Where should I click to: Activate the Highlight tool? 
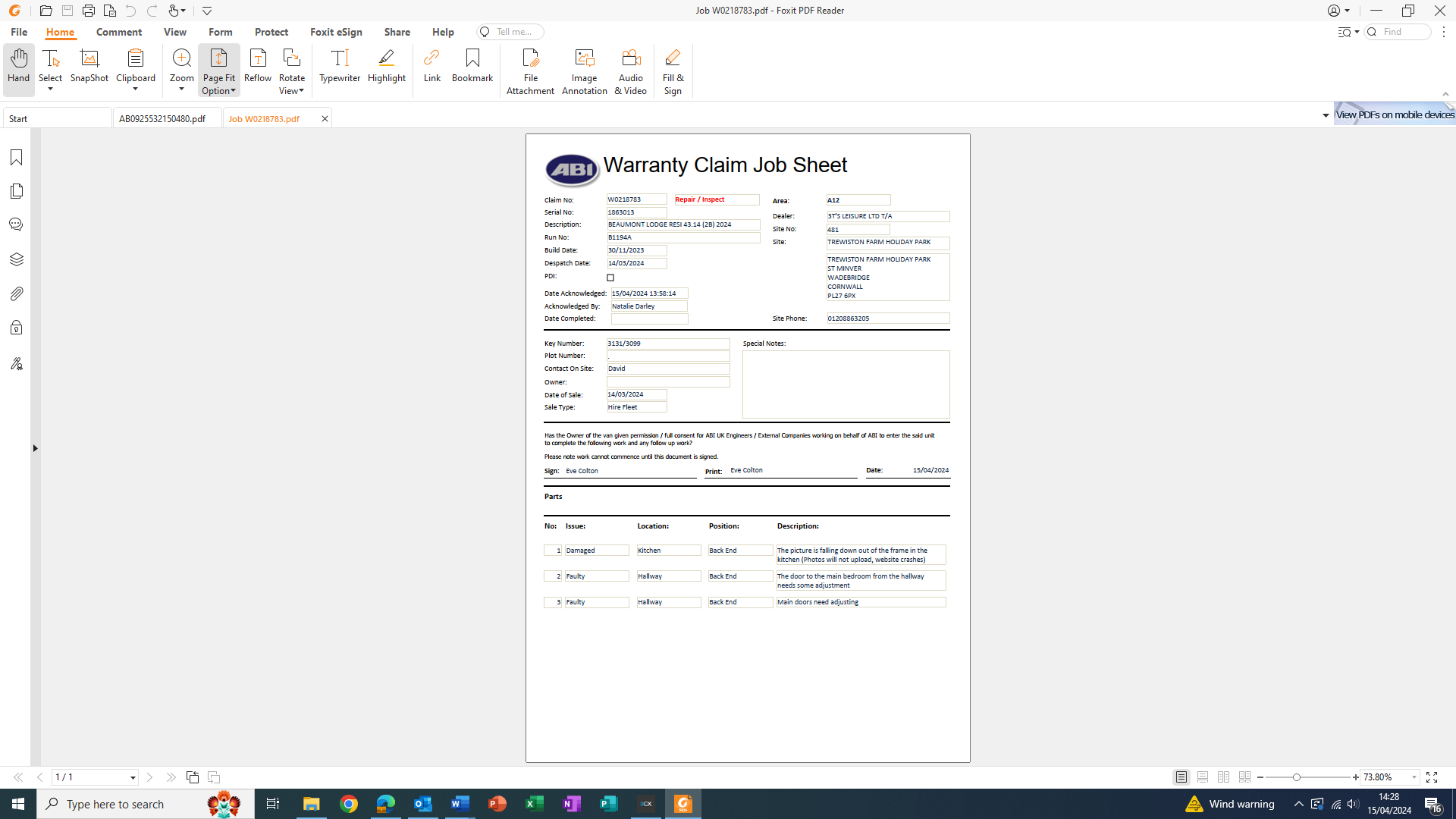pyautogui.click(x=386, y=66)
